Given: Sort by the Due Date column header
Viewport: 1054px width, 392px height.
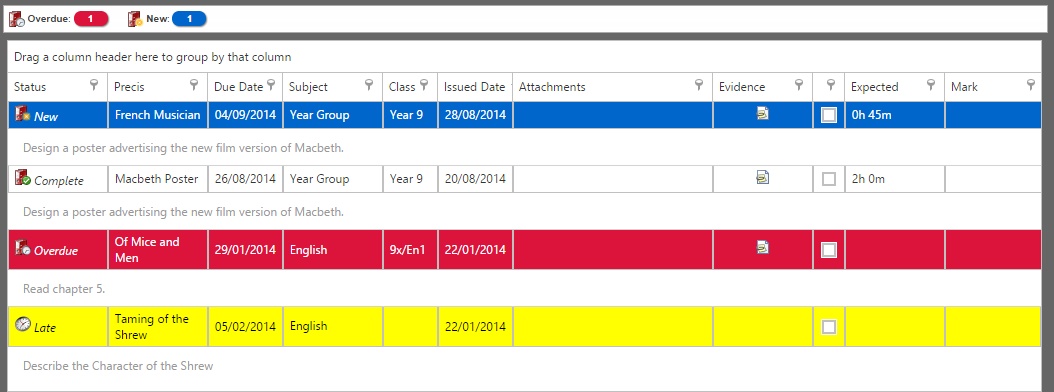Looking at the screenshot, I should click(x=239, y=87).
